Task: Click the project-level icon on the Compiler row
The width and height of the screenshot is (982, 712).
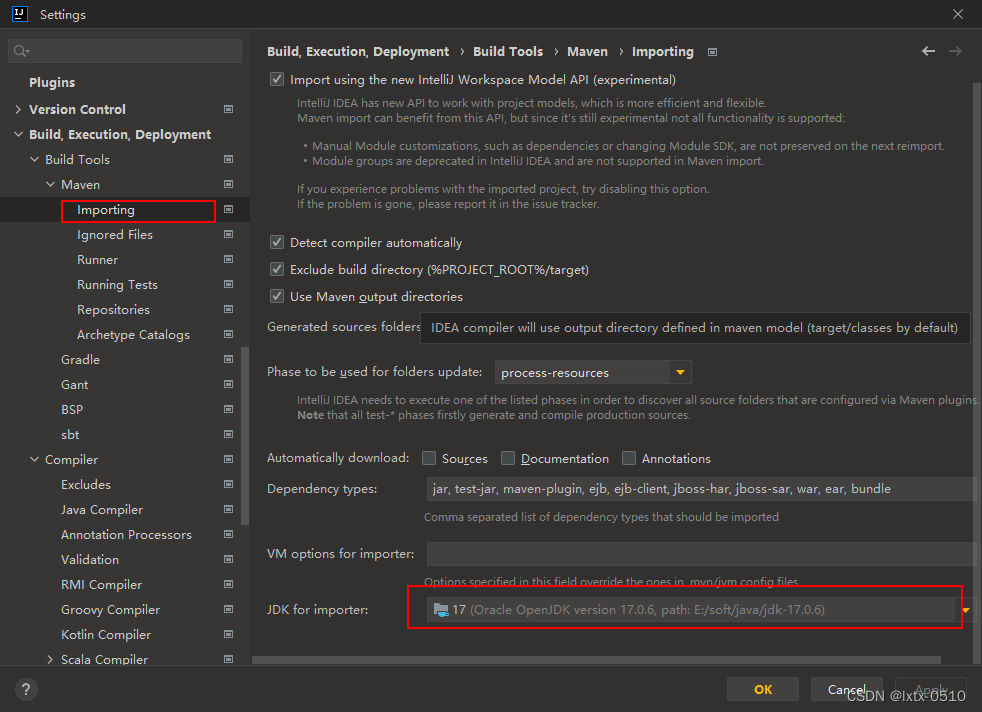Action: 229,460
